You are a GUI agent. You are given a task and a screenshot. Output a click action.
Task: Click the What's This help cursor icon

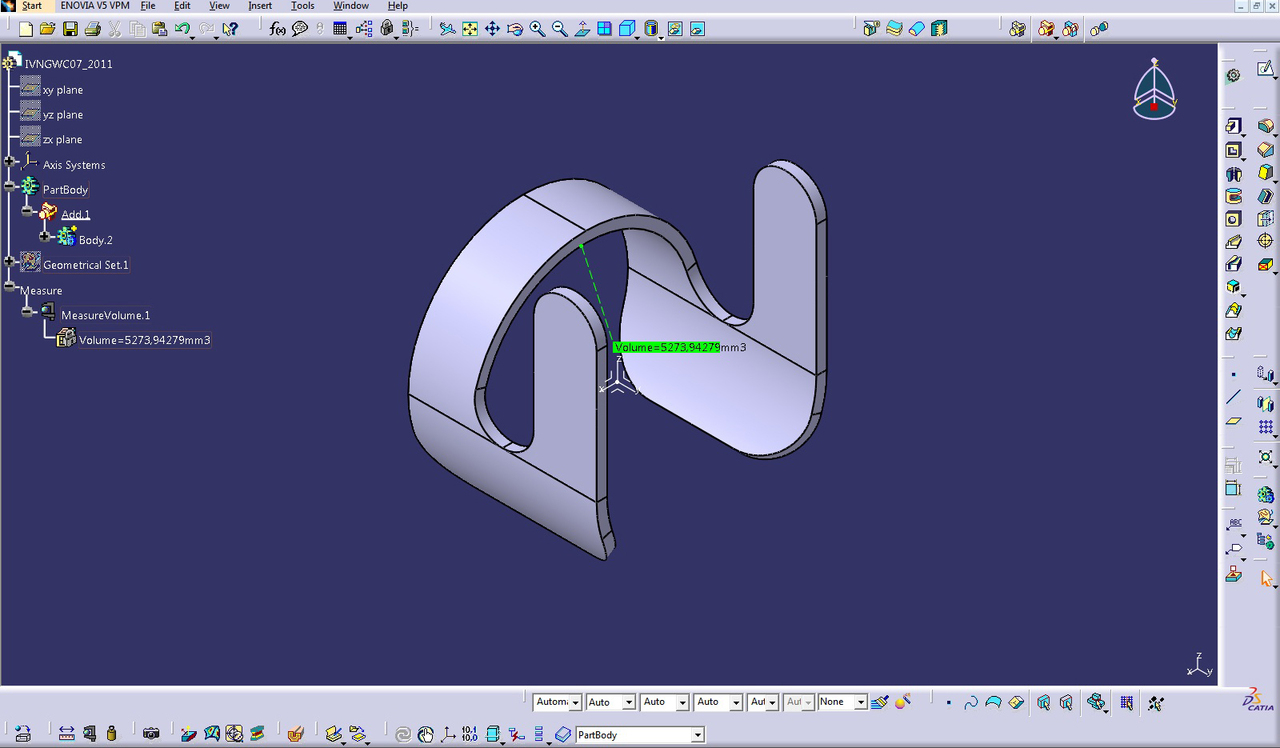(231, 29)
